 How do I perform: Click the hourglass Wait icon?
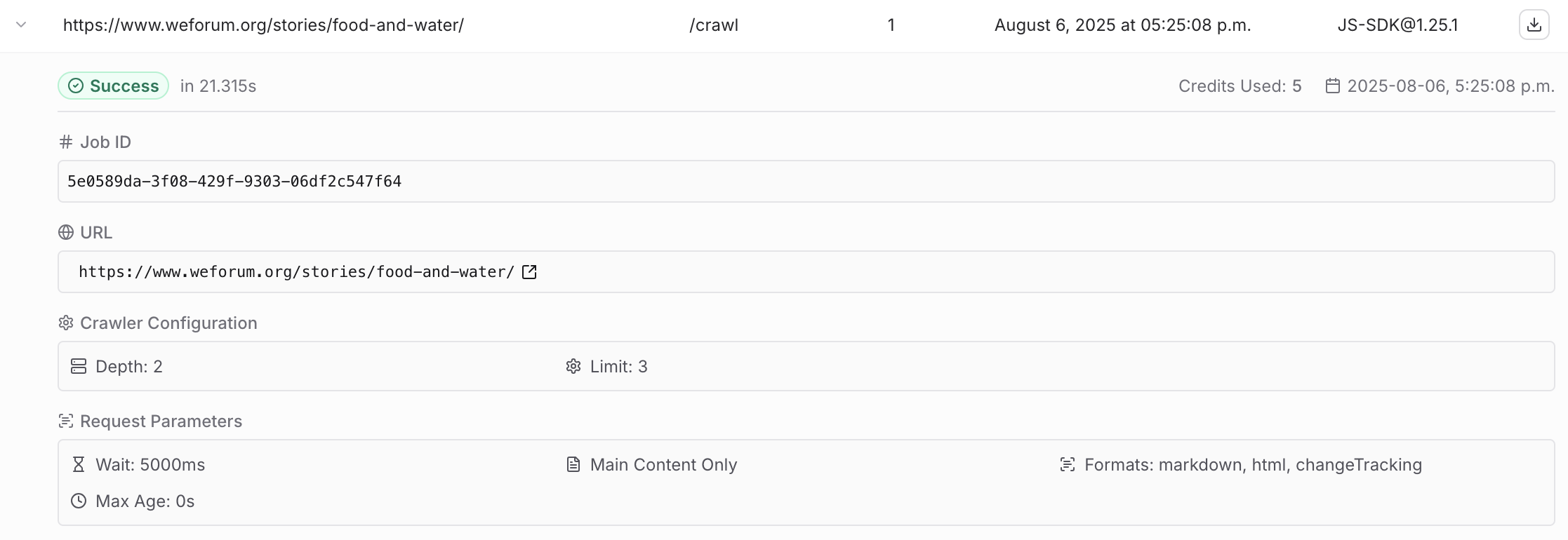79,465
